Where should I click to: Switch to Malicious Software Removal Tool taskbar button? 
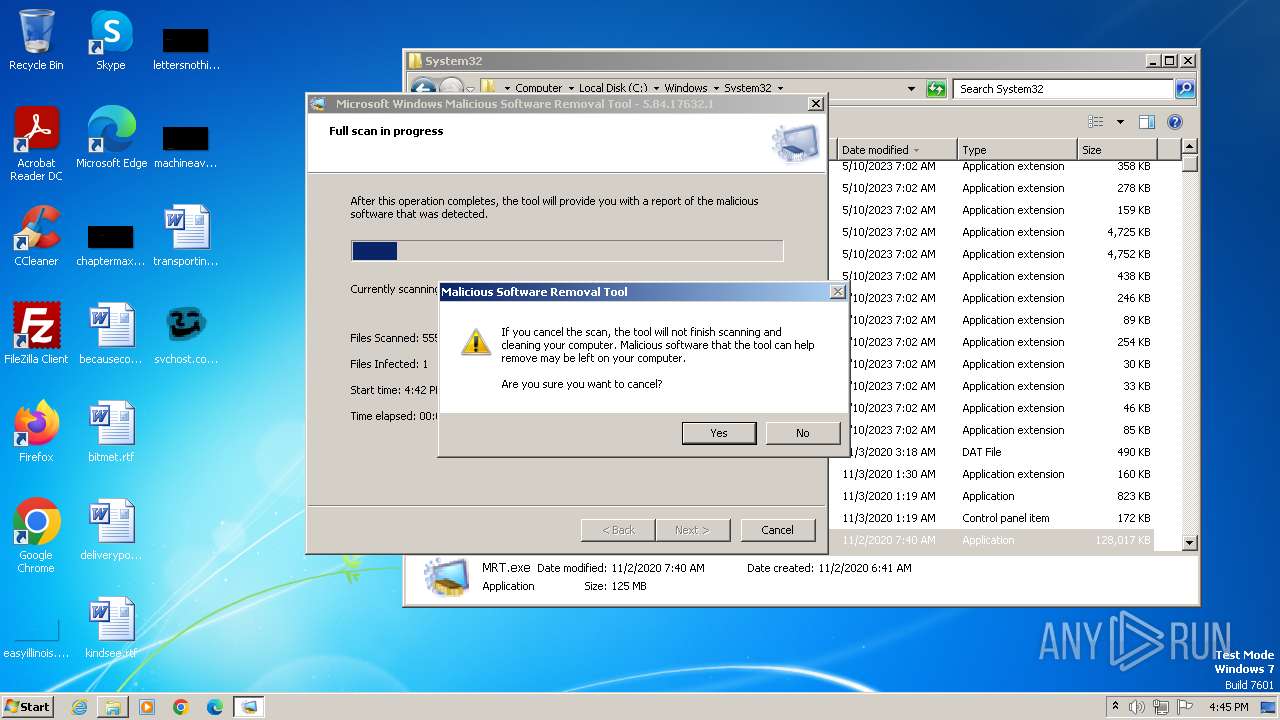click(249, 707)
